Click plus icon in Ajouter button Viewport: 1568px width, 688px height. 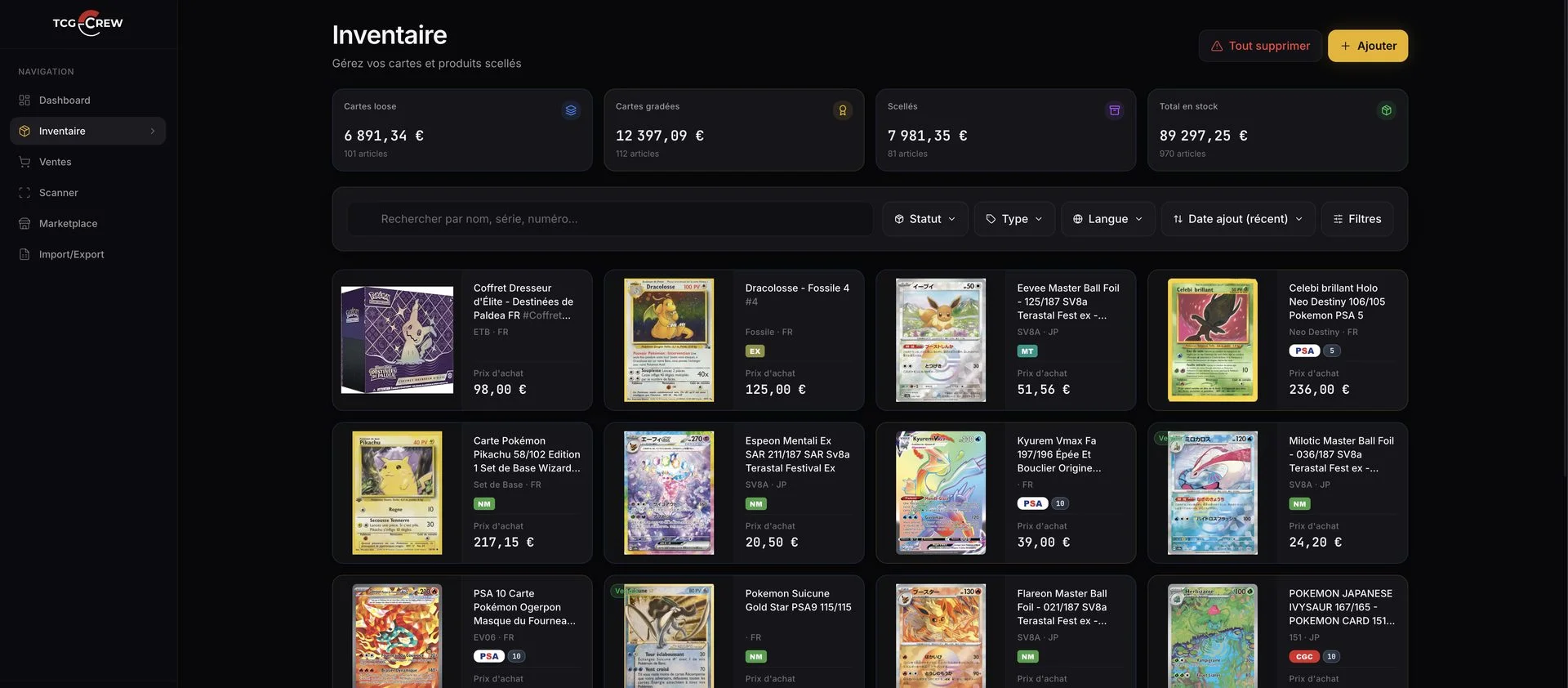coord(1346,46)
